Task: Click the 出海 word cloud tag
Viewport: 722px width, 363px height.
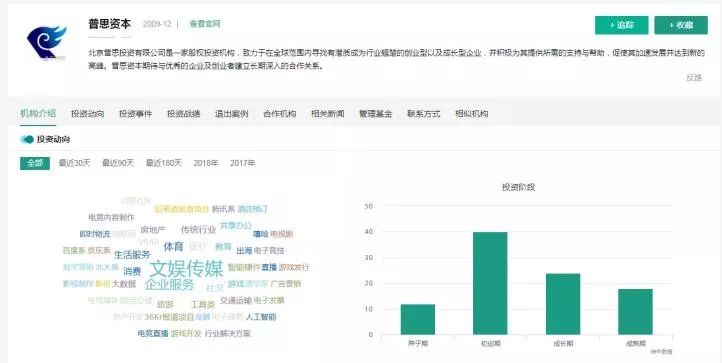Action: 244,251
